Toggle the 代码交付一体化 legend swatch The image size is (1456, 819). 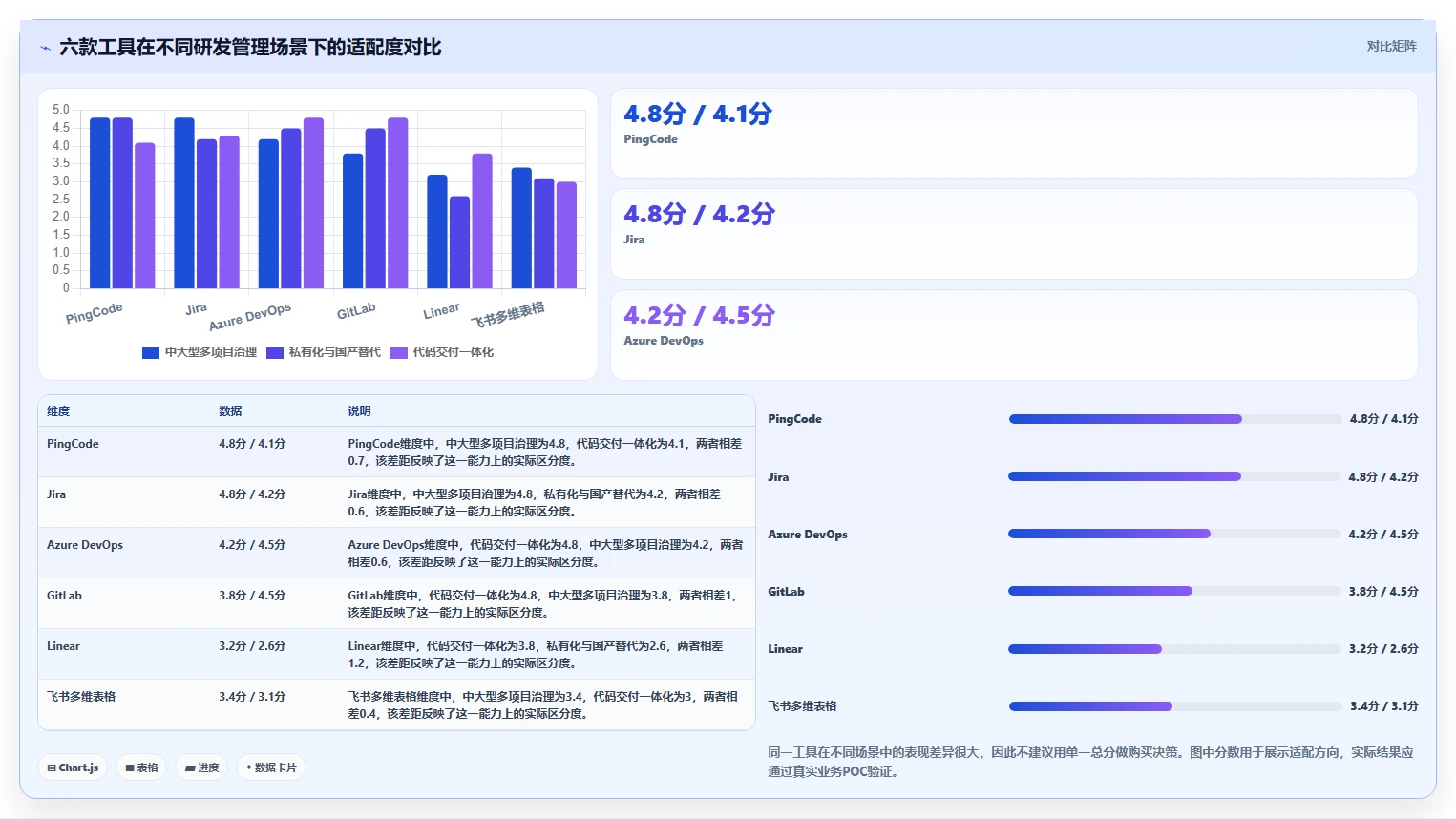click(x=399, y=352)
